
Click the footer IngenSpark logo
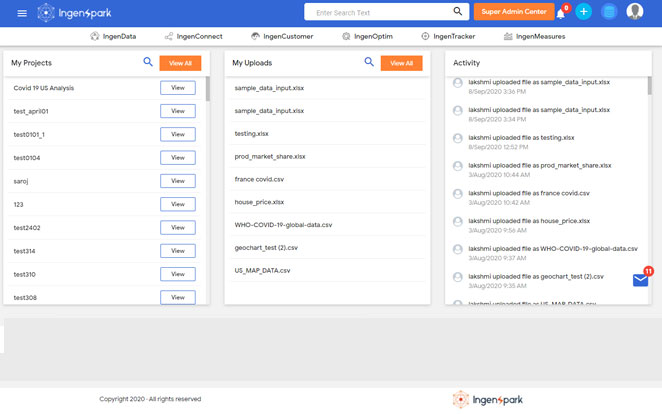click(x=488, y=399)
